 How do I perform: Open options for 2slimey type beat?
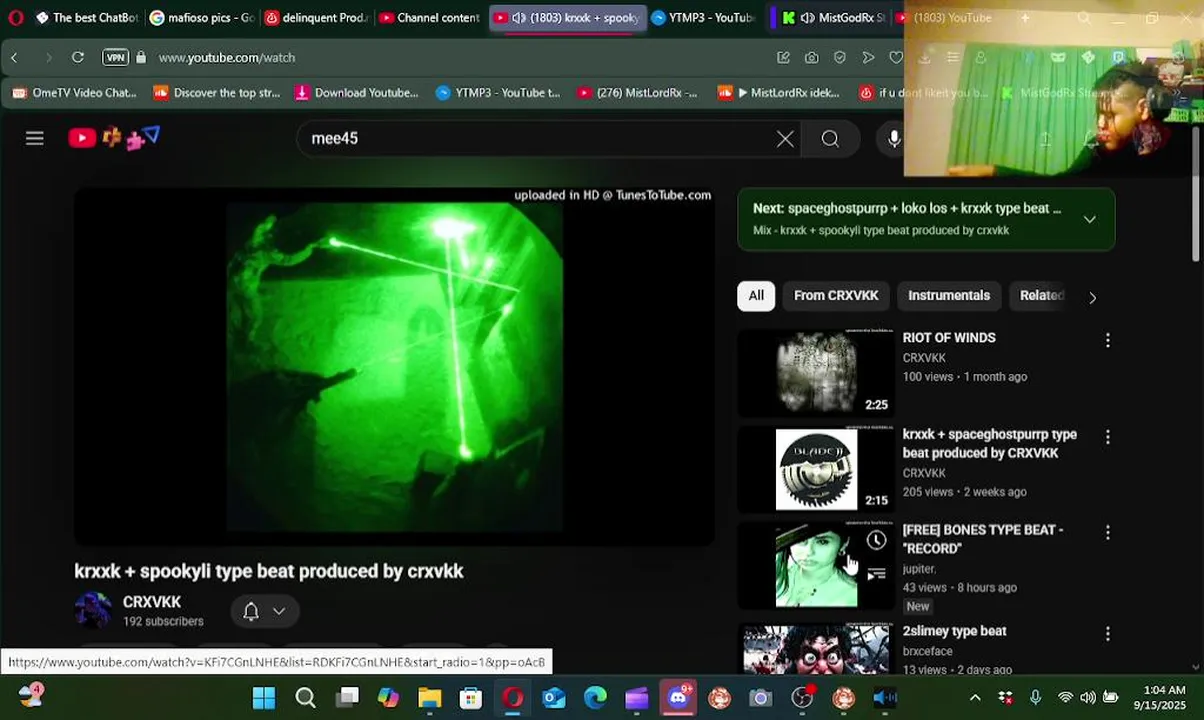1107,634
